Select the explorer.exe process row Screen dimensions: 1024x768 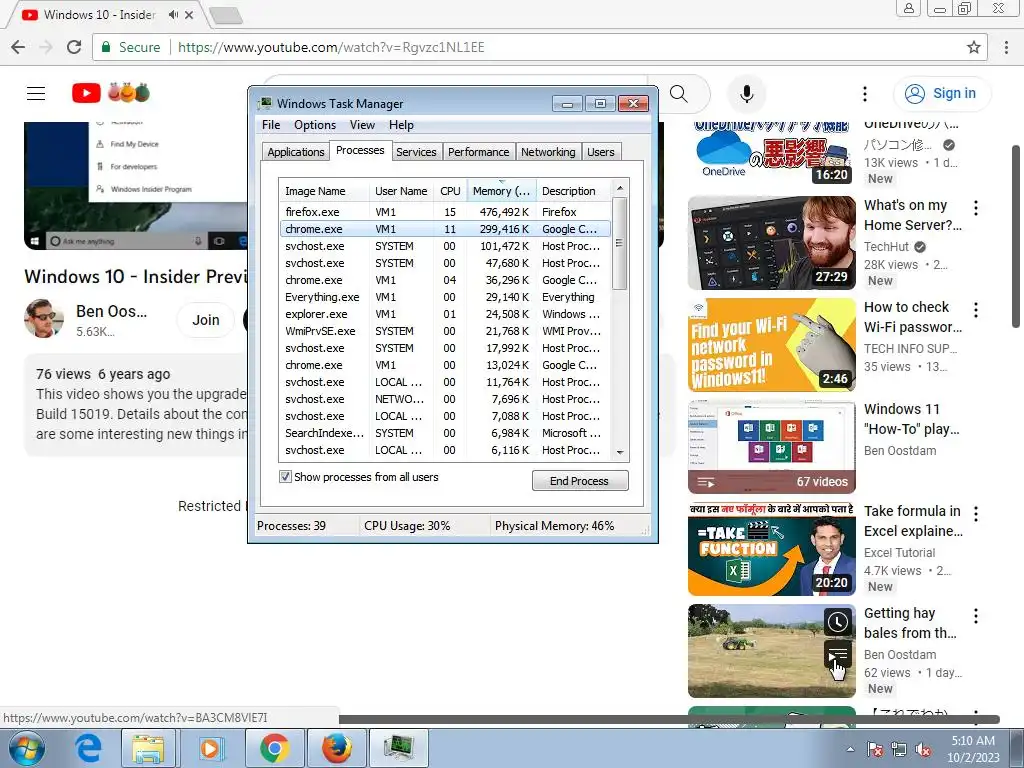445,314
